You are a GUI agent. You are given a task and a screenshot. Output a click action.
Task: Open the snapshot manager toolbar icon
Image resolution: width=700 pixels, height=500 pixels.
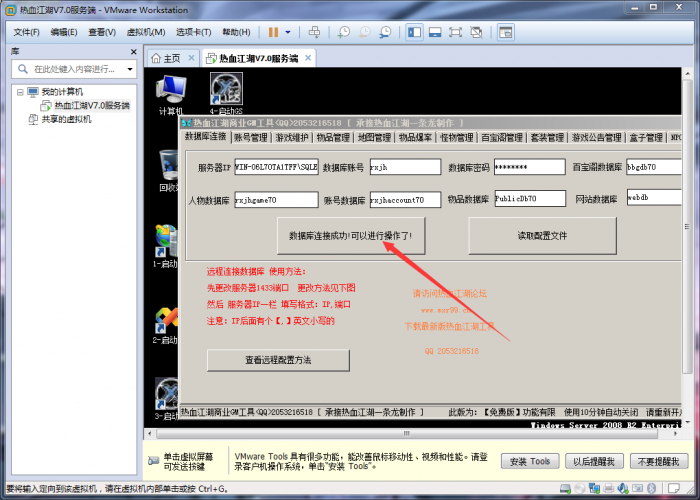click(x=385, y=32)
